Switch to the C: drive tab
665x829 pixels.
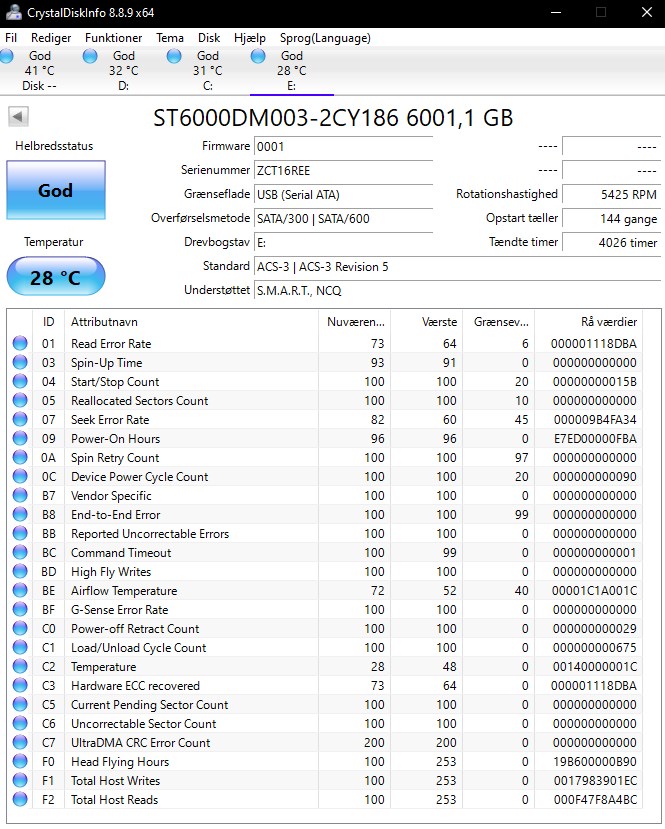[207, 71]
